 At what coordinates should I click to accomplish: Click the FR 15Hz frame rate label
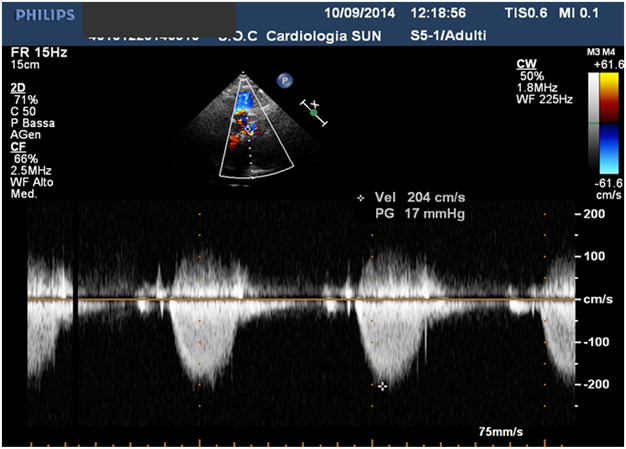point(32,52)
